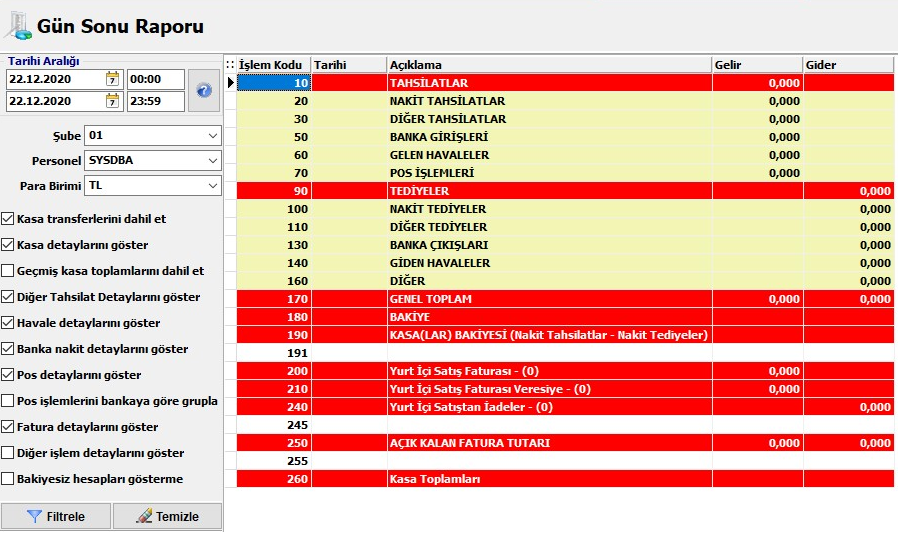898x538 pixels.
Task: Select the BANKA GİRİŞLERİ row
Action: point(565,137)
